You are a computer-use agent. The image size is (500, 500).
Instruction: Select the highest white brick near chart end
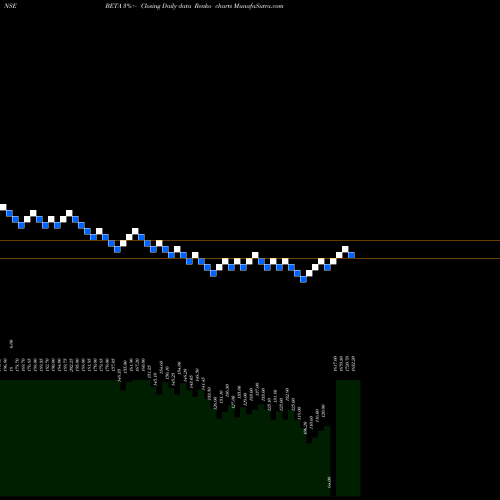pyautogui.click(x=345, y=249)
